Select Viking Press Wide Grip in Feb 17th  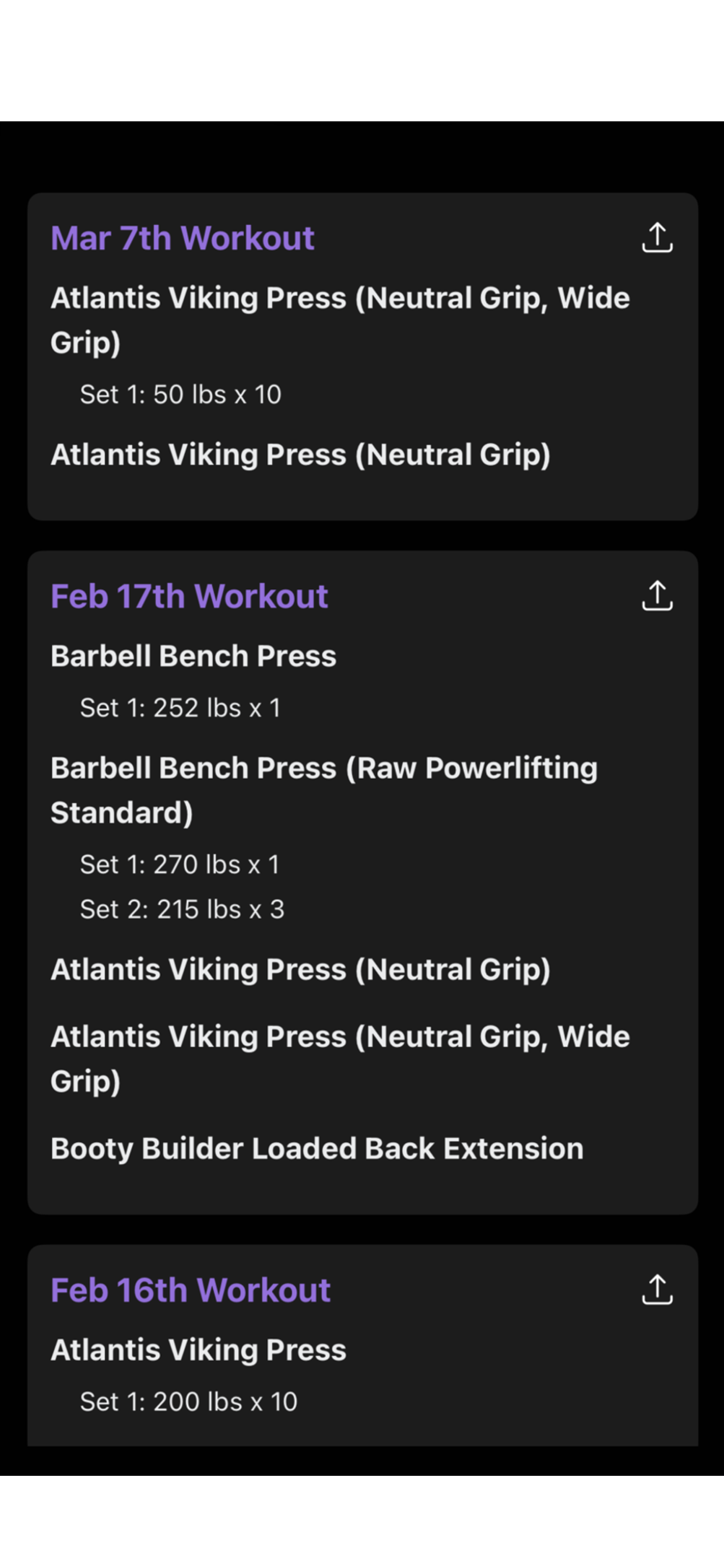coord(340,1059)
